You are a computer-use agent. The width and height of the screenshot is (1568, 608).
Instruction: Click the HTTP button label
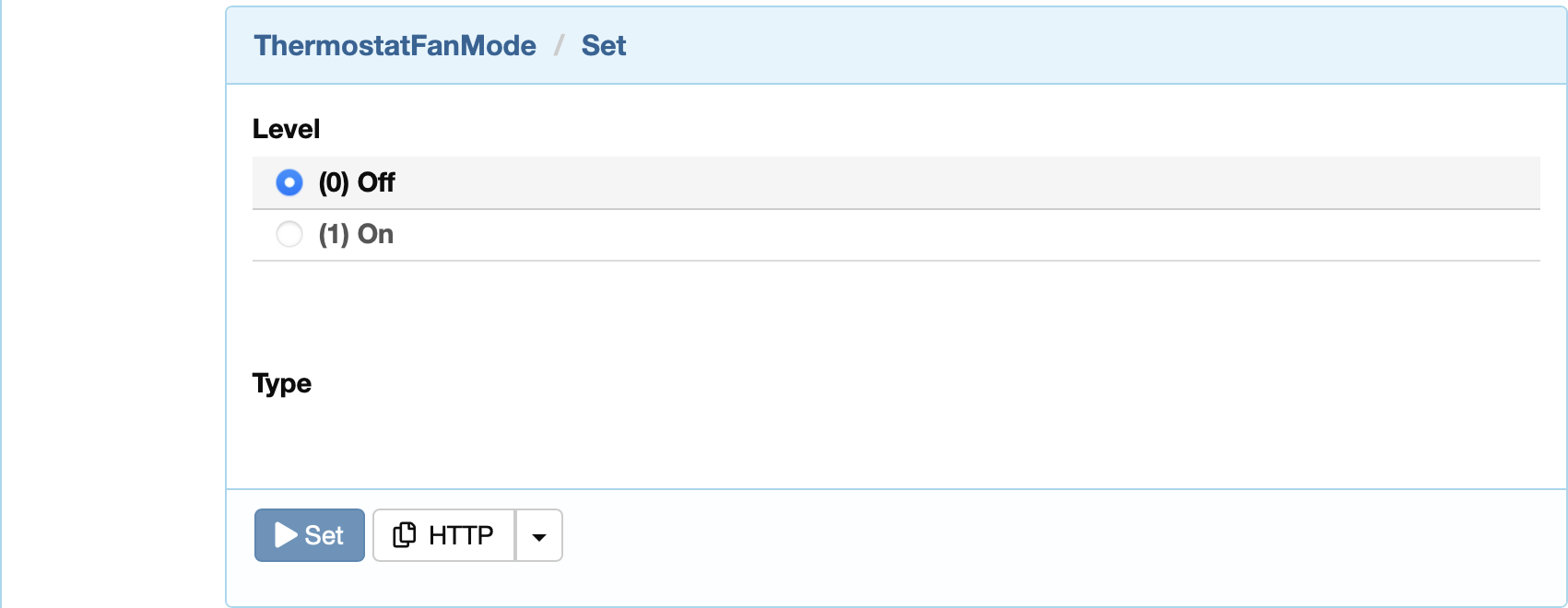[x=461, y=535]
